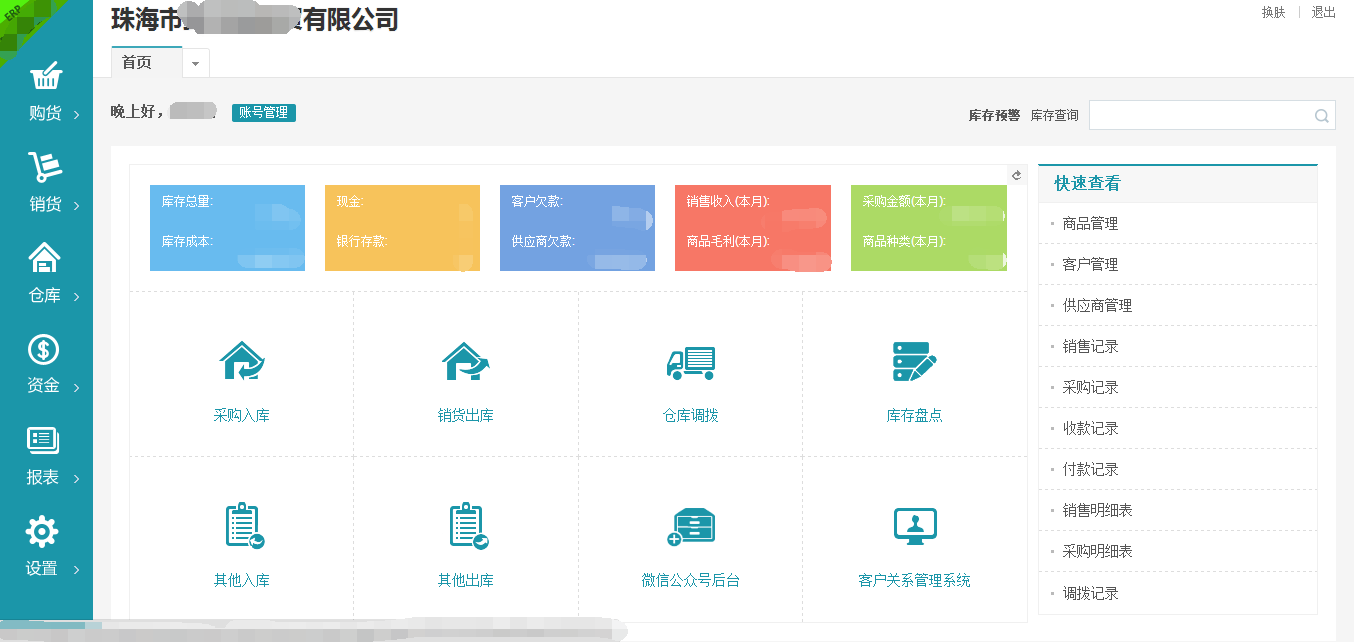
Task: Click the 采购入库 house icon
Action: (241, 362)
